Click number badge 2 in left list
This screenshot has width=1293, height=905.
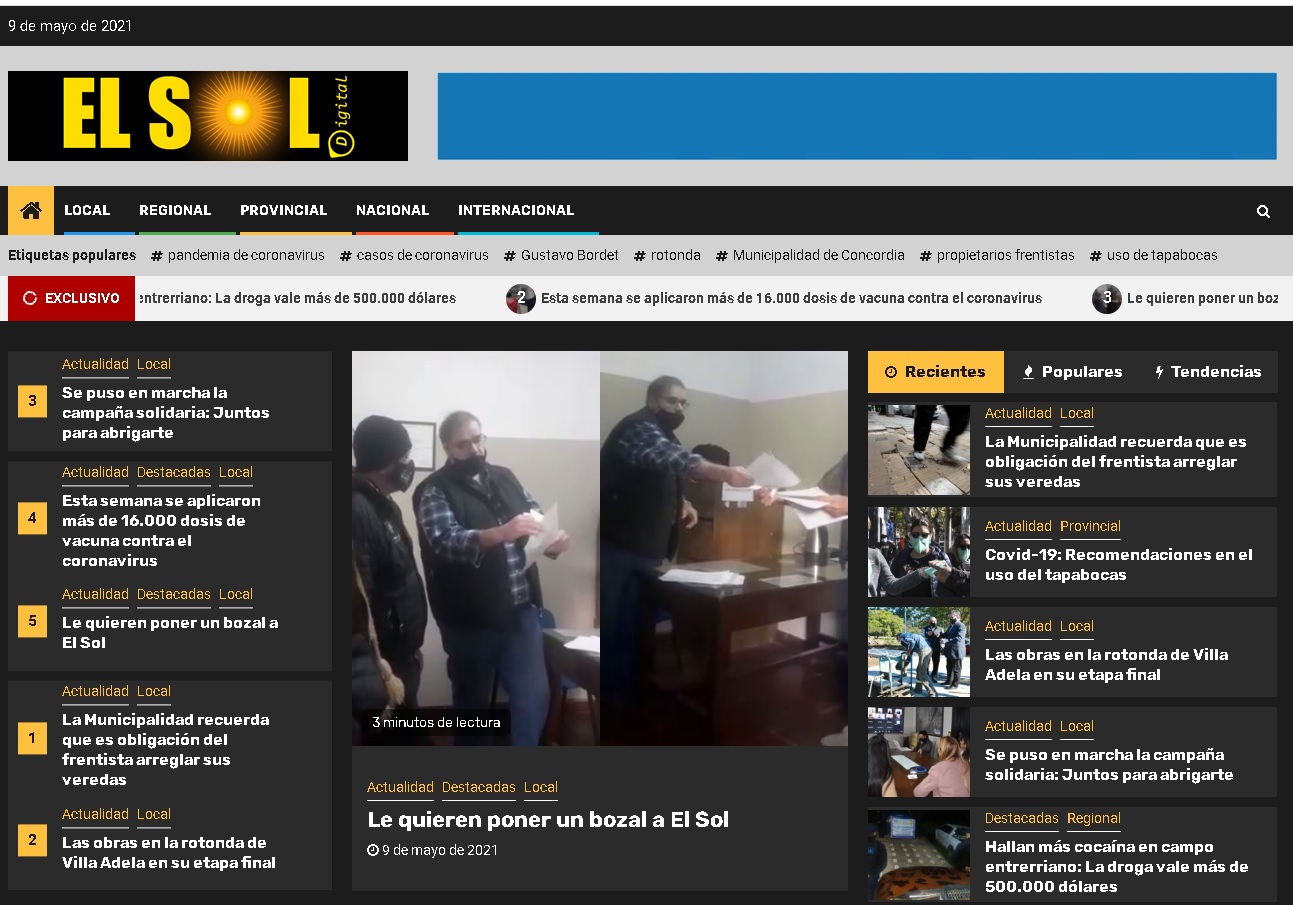pyautogui.click(x=32, y=840)
